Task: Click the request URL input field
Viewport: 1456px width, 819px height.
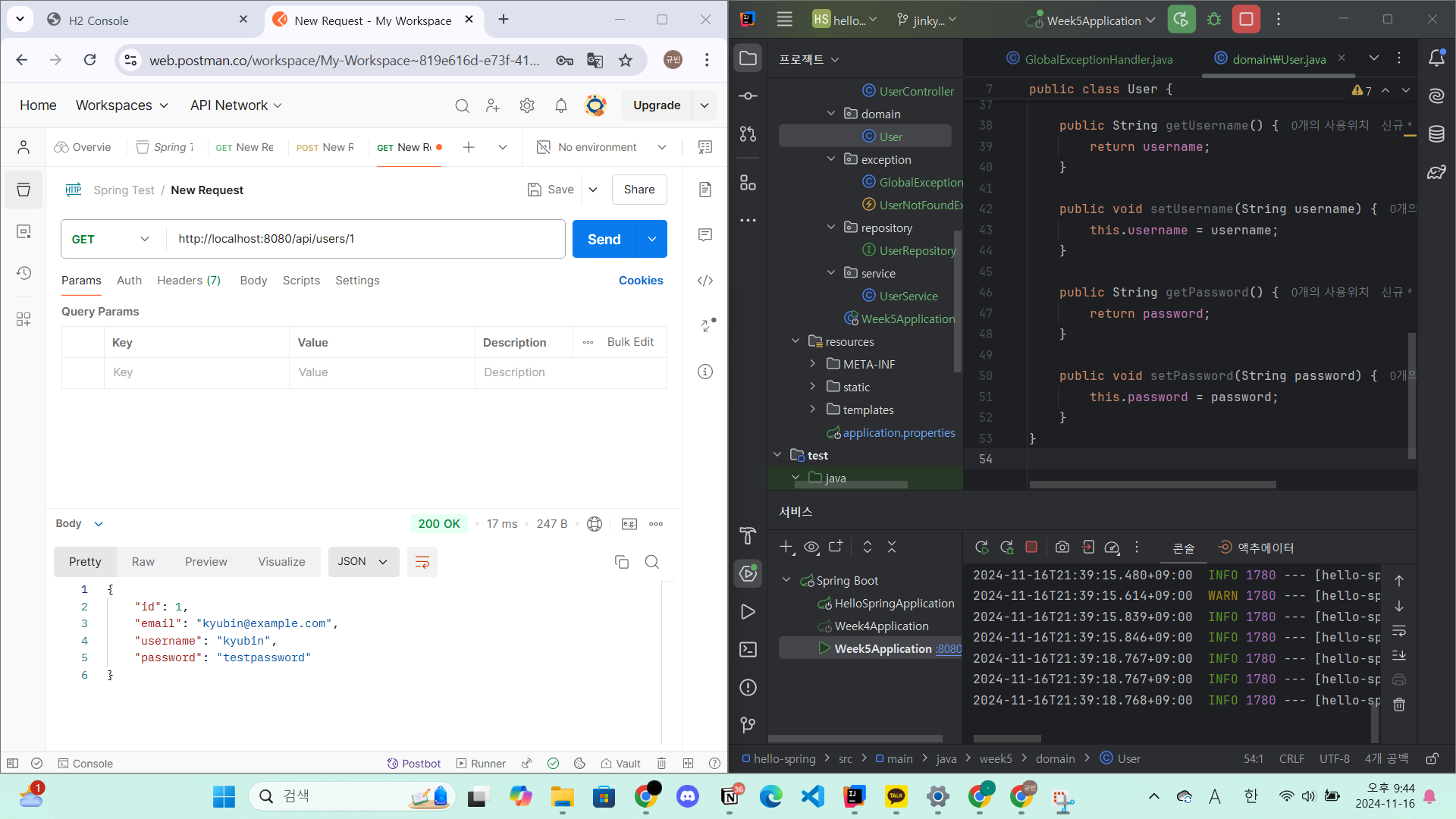Action: click(x=366, y=239)
